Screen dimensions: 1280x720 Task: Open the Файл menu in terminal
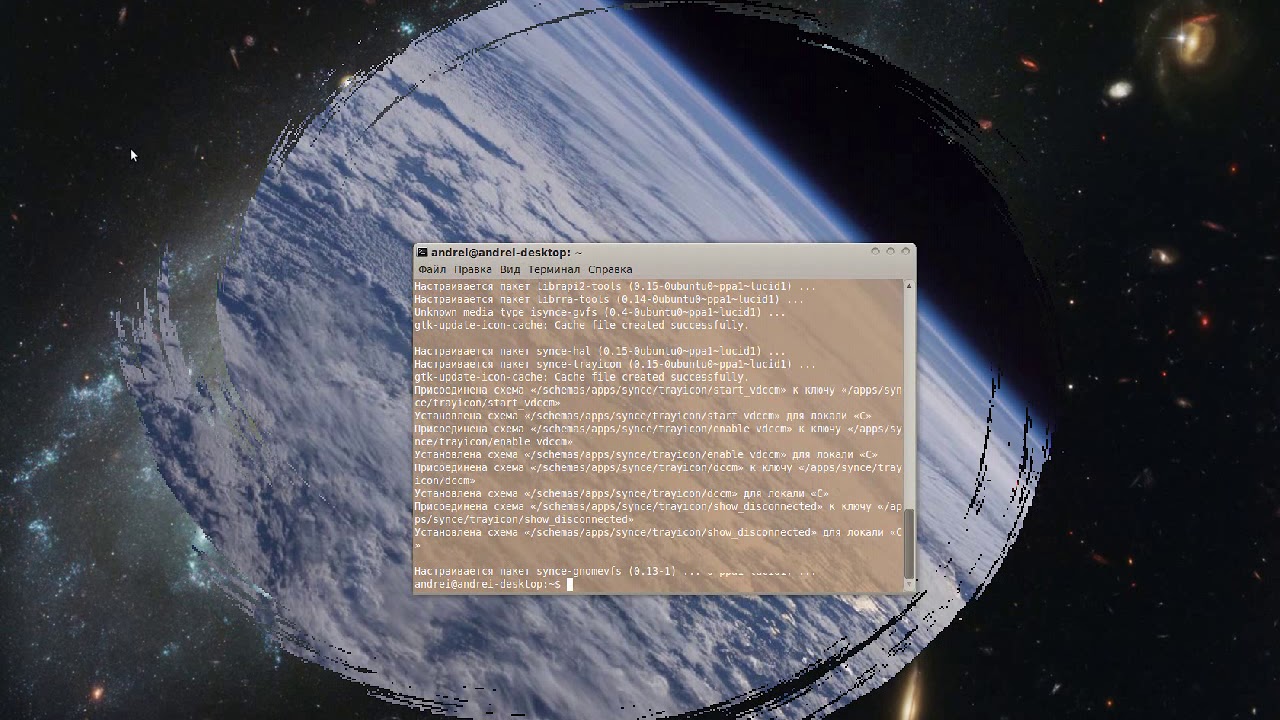click(x=432, y=269)
